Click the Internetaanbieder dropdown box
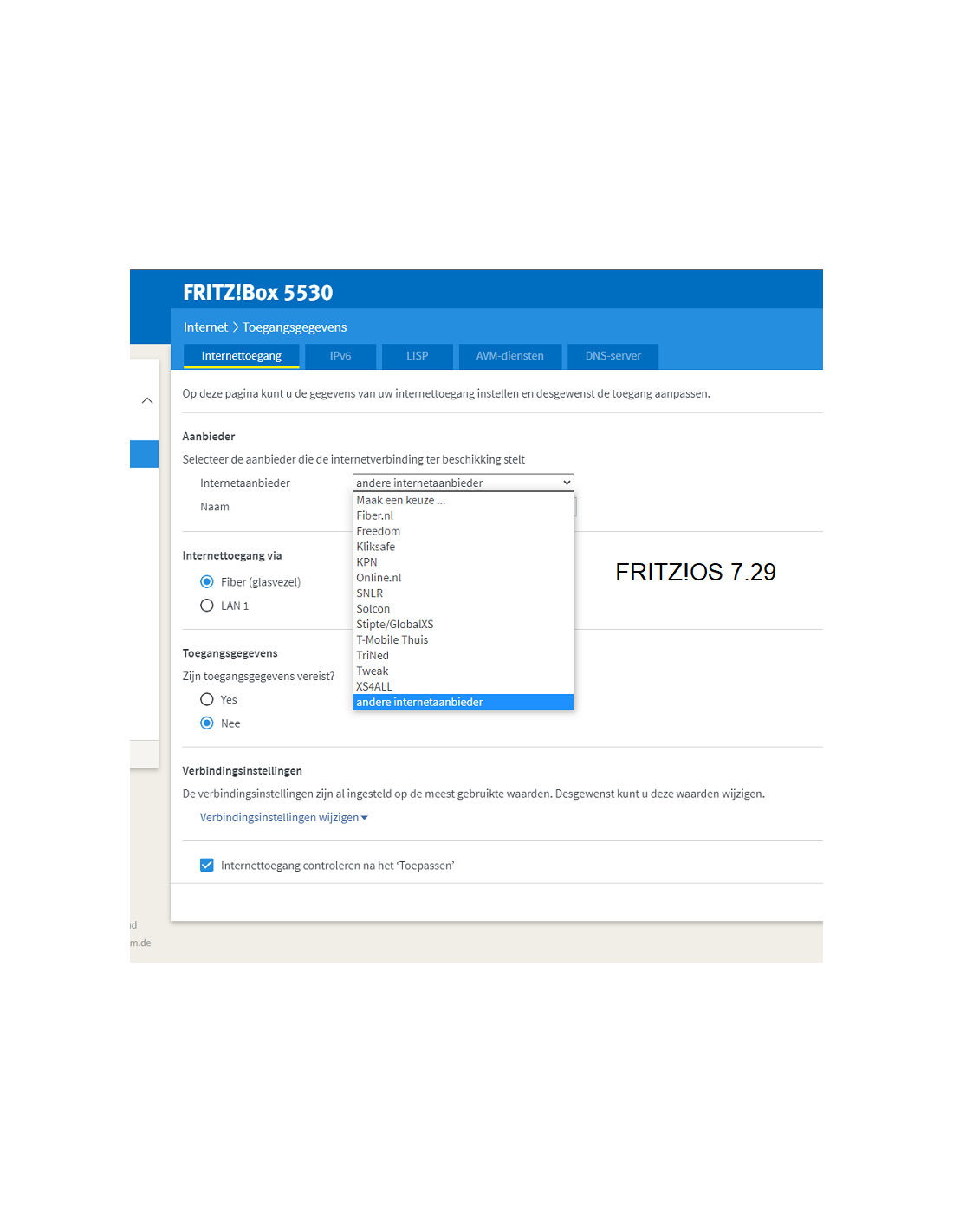The image size is (953, 1232). pyautogui.click(x=463, y=483)
